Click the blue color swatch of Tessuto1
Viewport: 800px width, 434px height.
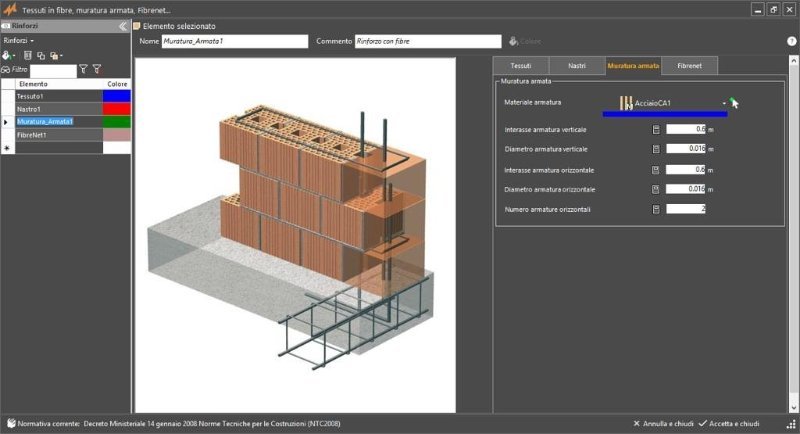point(117,97)
